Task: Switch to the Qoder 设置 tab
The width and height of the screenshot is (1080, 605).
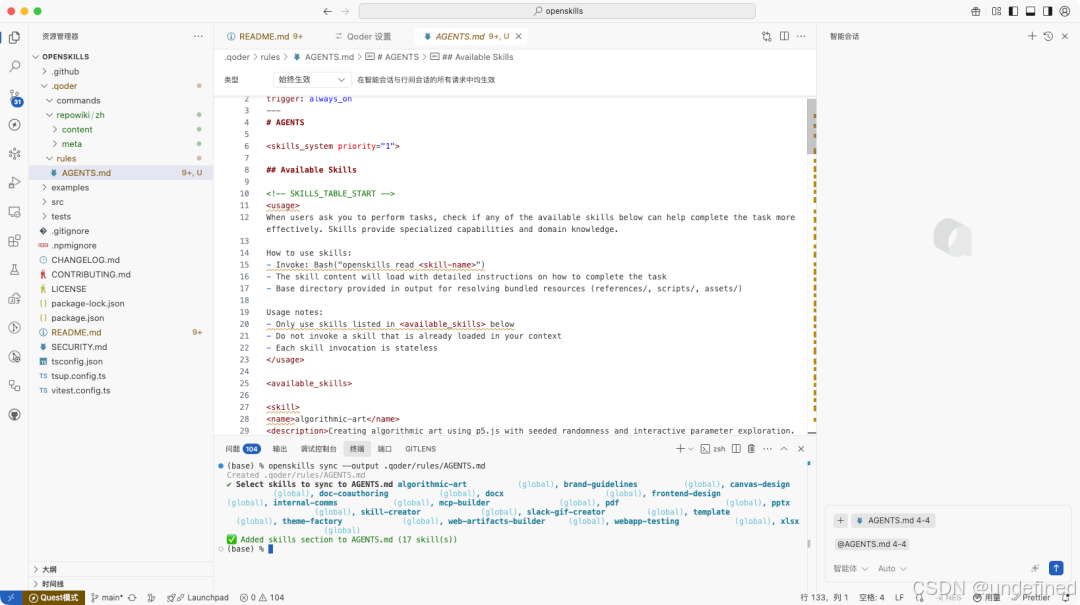Action: coord(363,37)
